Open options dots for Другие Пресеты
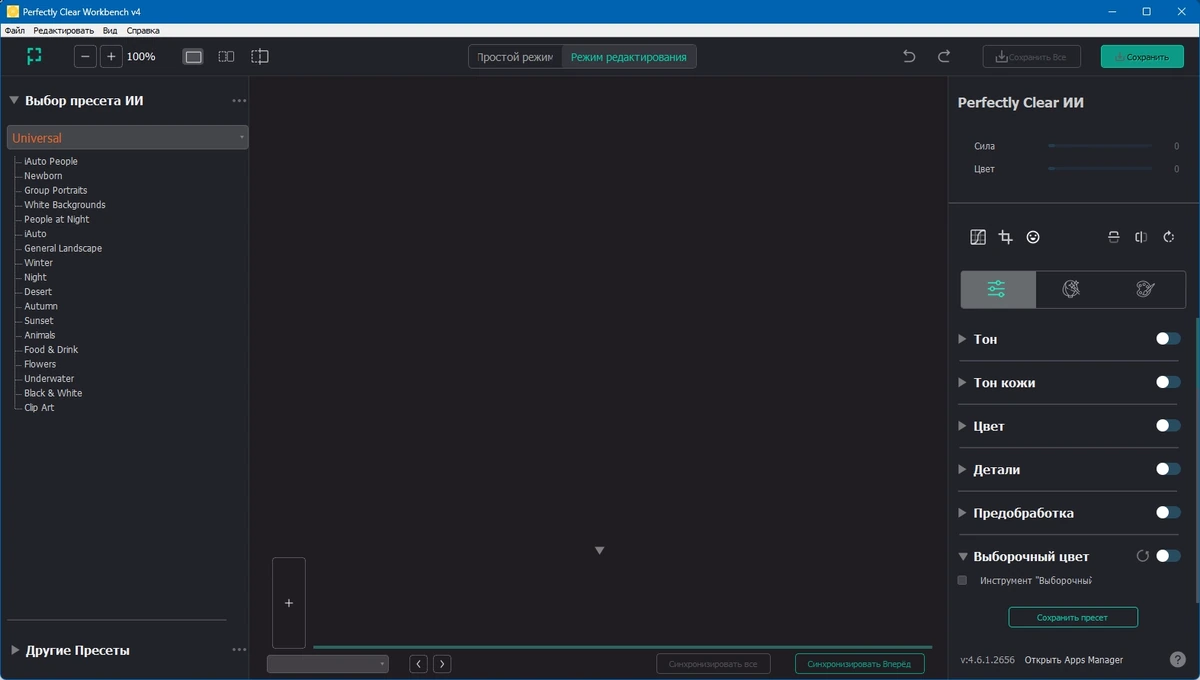1200x680 pixels. pyautogui.click(x=239, y=650)
